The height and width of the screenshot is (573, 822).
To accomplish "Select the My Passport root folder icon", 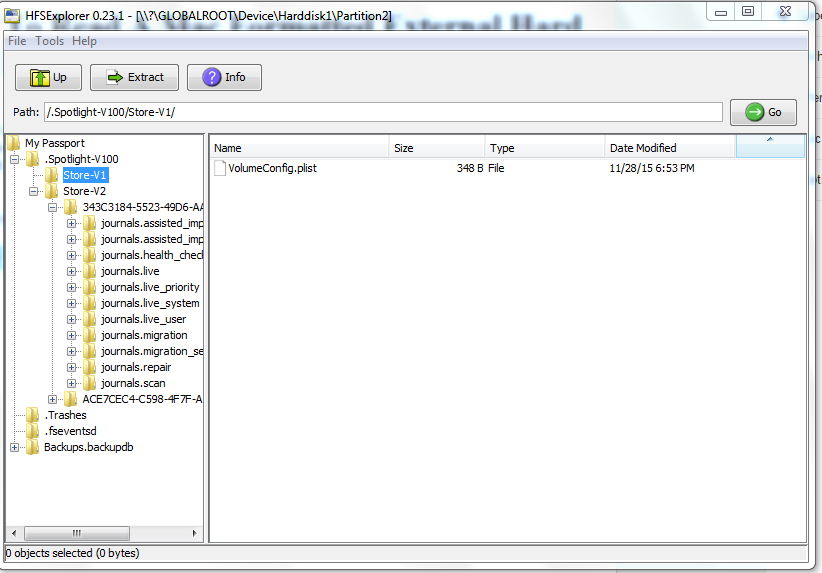I will [14, 143].
